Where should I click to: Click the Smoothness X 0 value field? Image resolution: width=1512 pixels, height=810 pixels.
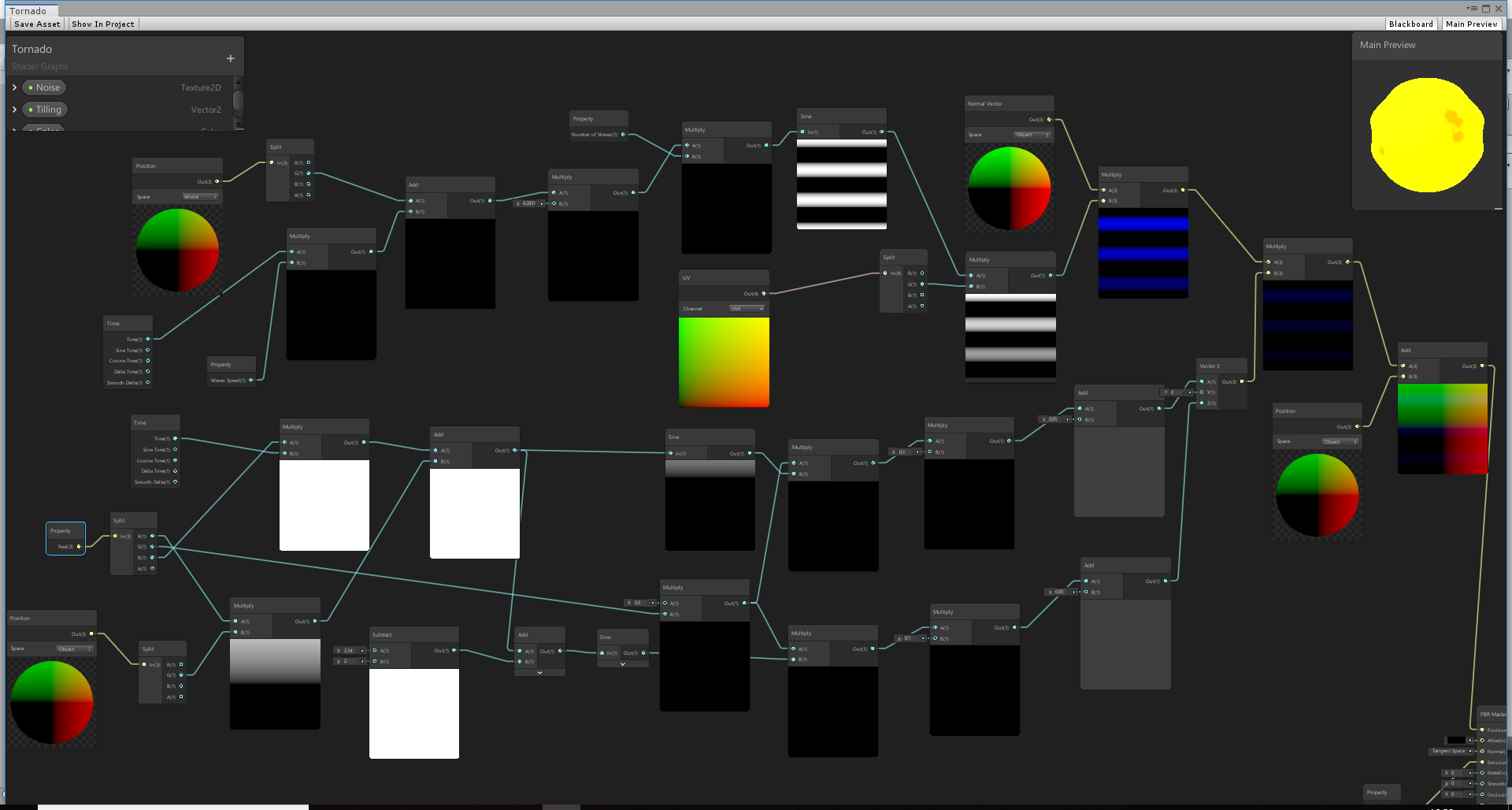pyautogui.click(x=1458, y=783)
